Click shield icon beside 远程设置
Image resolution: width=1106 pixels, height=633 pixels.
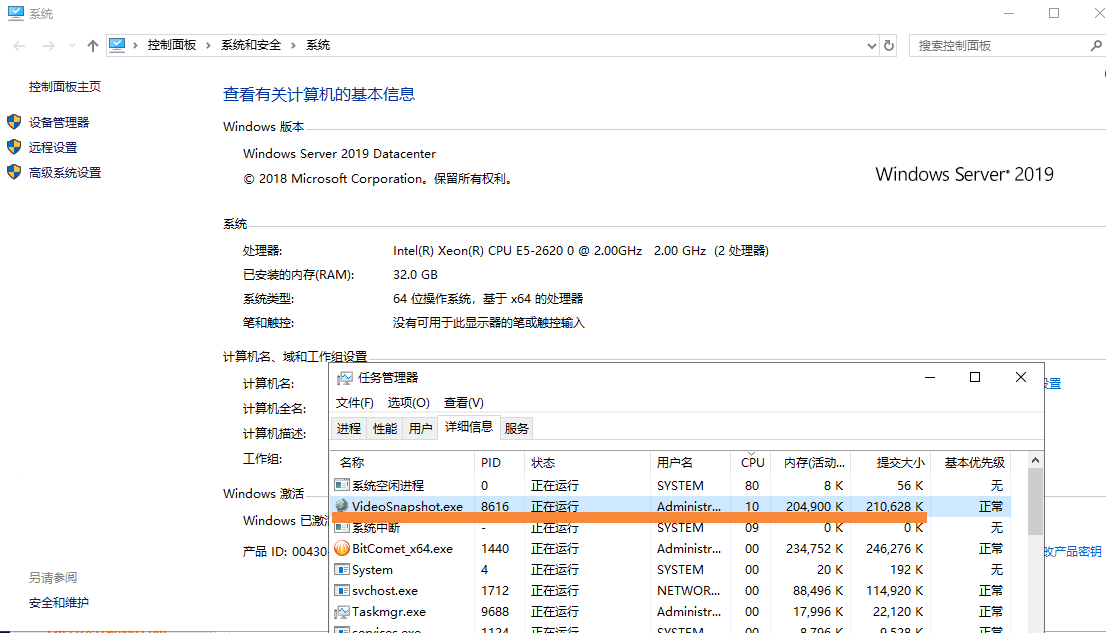[x=14, y=147]
